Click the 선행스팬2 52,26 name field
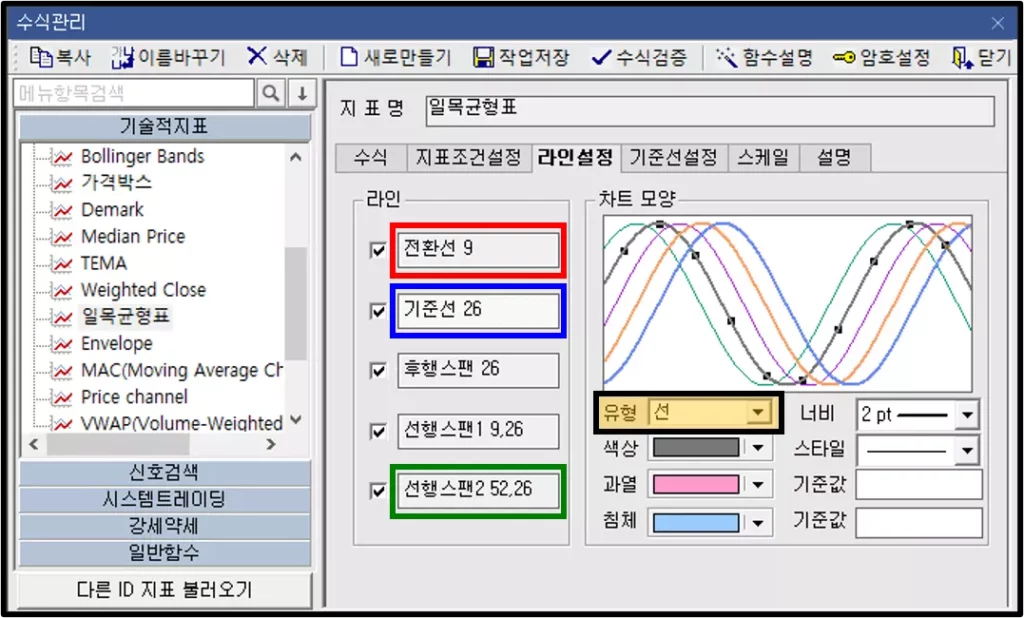Image resolution: width=1024 pixels, height=618 pixels. point(478,491)
